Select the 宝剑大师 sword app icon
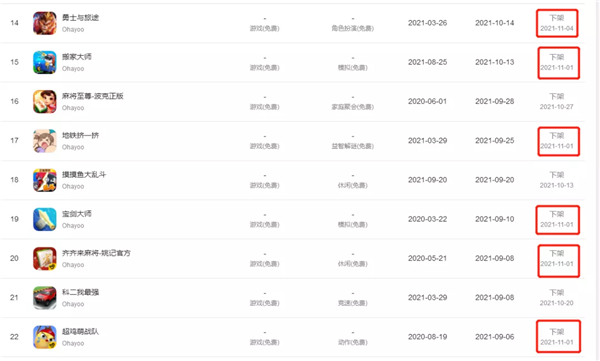 click(45, 219)
